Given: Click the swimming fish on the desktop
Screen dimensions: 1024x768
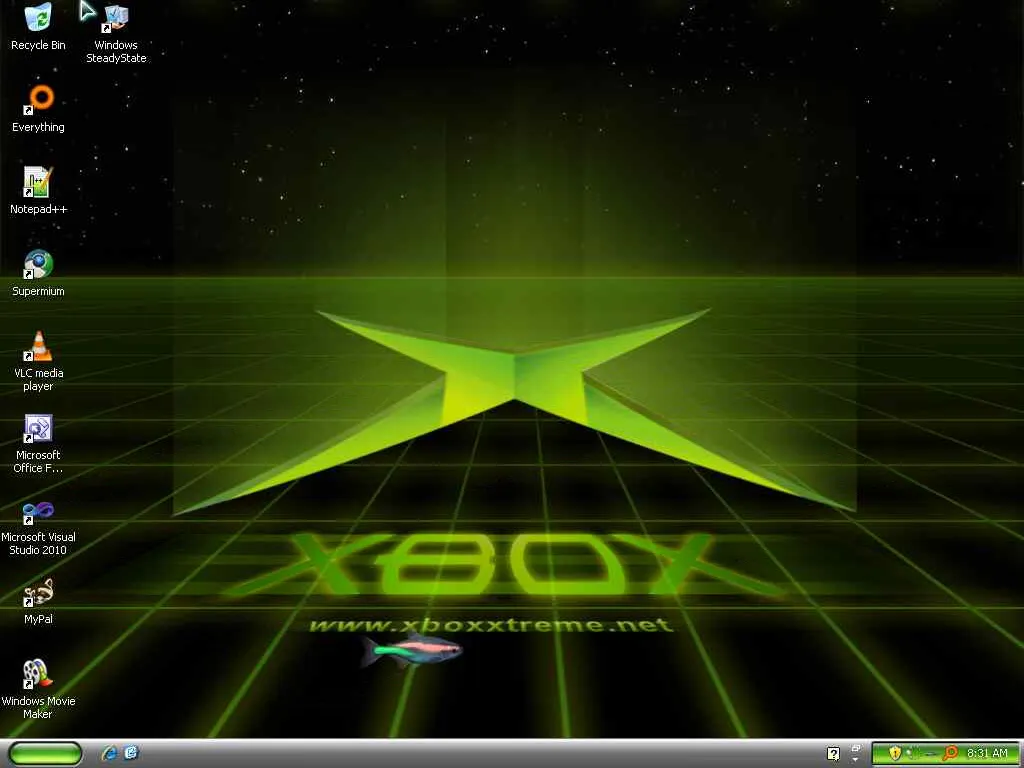Looking at the screenshot, I should [x=411, y=650].
